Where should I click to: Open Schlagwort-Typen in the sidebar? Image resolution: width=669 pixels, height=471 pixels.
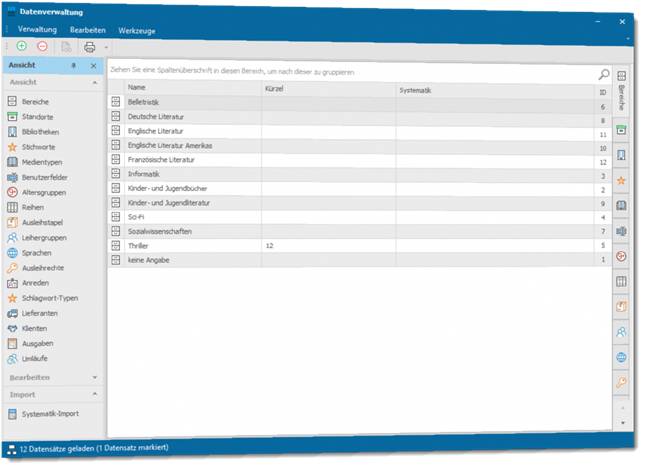[43, 298]
